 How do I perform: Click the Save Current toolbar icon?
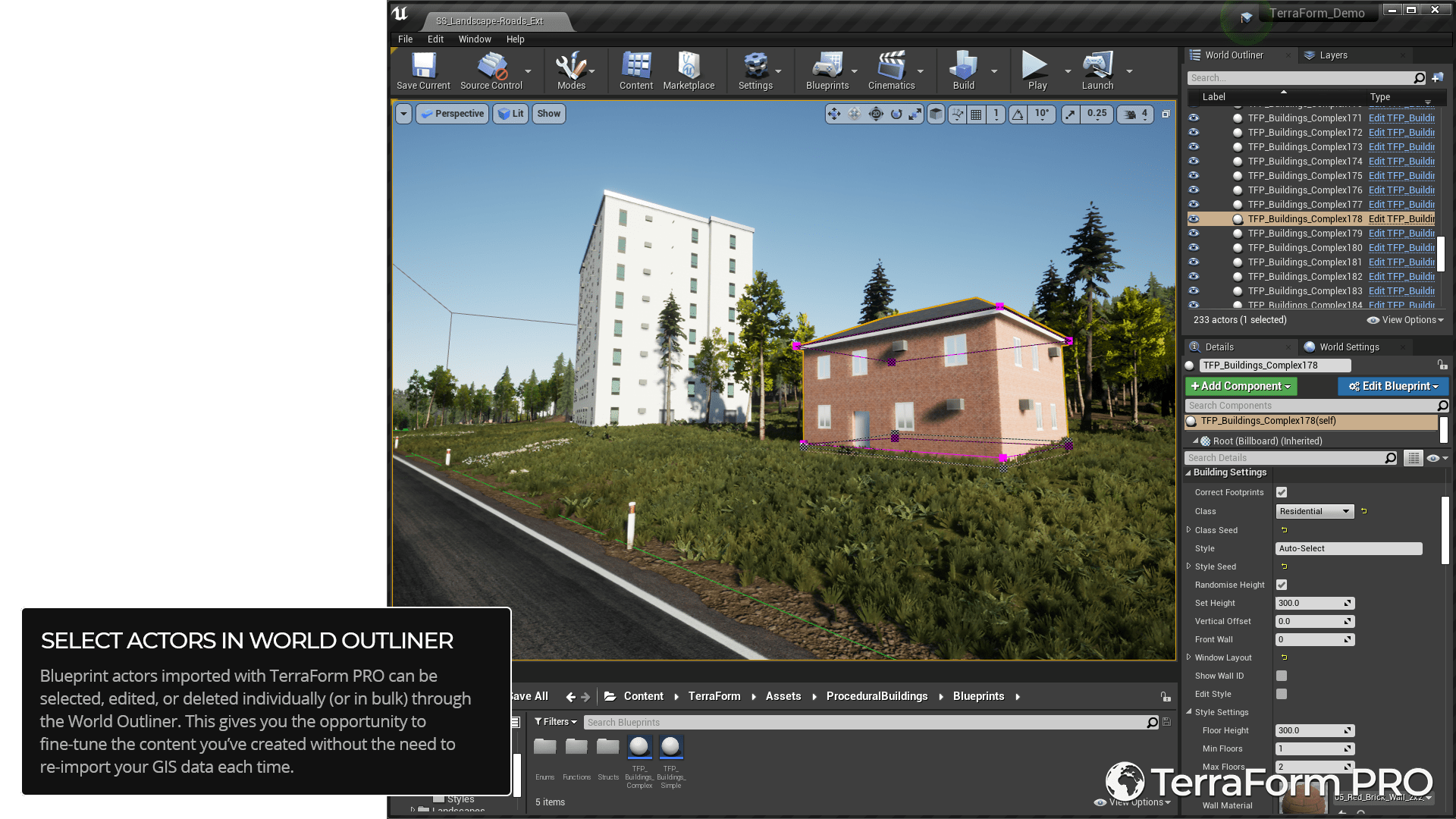pos(423,71)
